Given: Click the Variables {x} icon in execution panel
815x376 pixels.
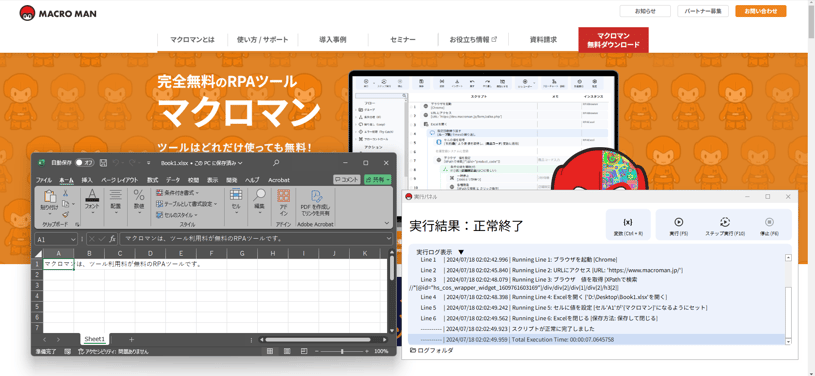Looking at the screenshot, I should point(628,222).
